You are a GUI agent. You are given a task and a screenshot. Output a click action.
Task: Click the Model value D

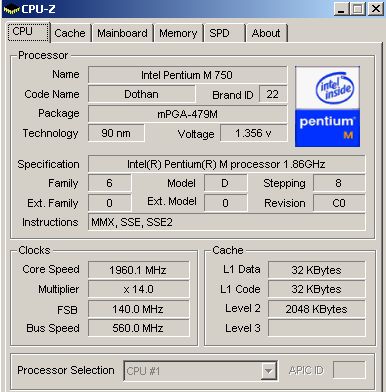(226, 183)
